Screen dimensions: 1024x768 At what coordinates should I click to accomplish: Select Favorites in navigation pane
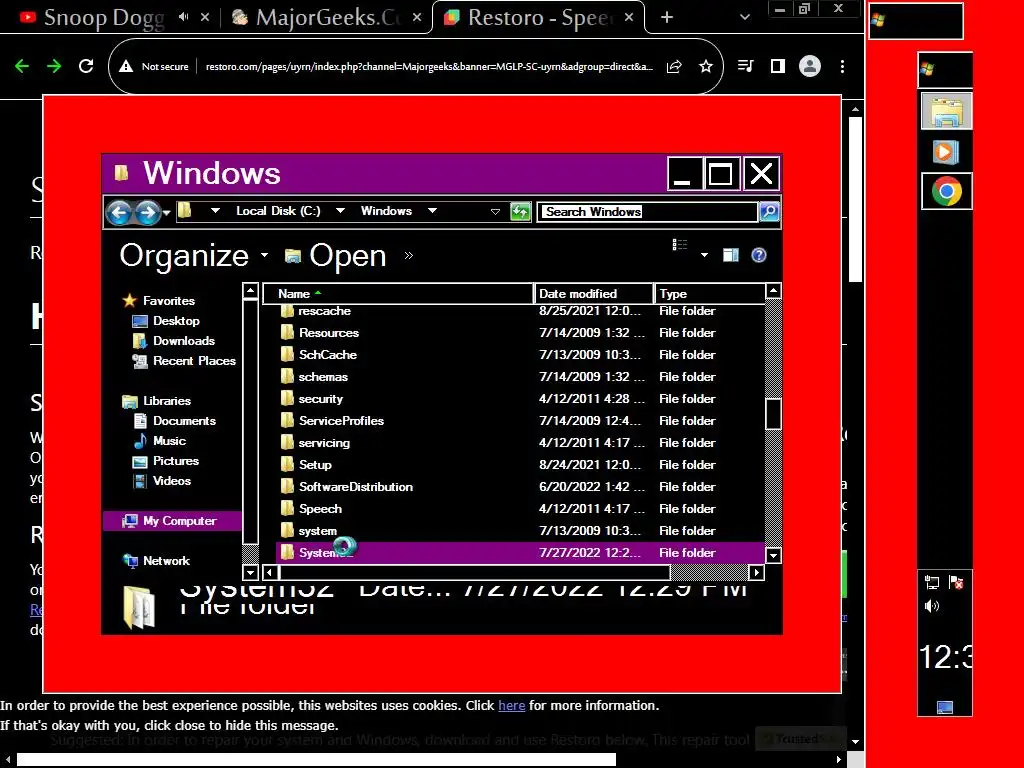tap(168, 300)
